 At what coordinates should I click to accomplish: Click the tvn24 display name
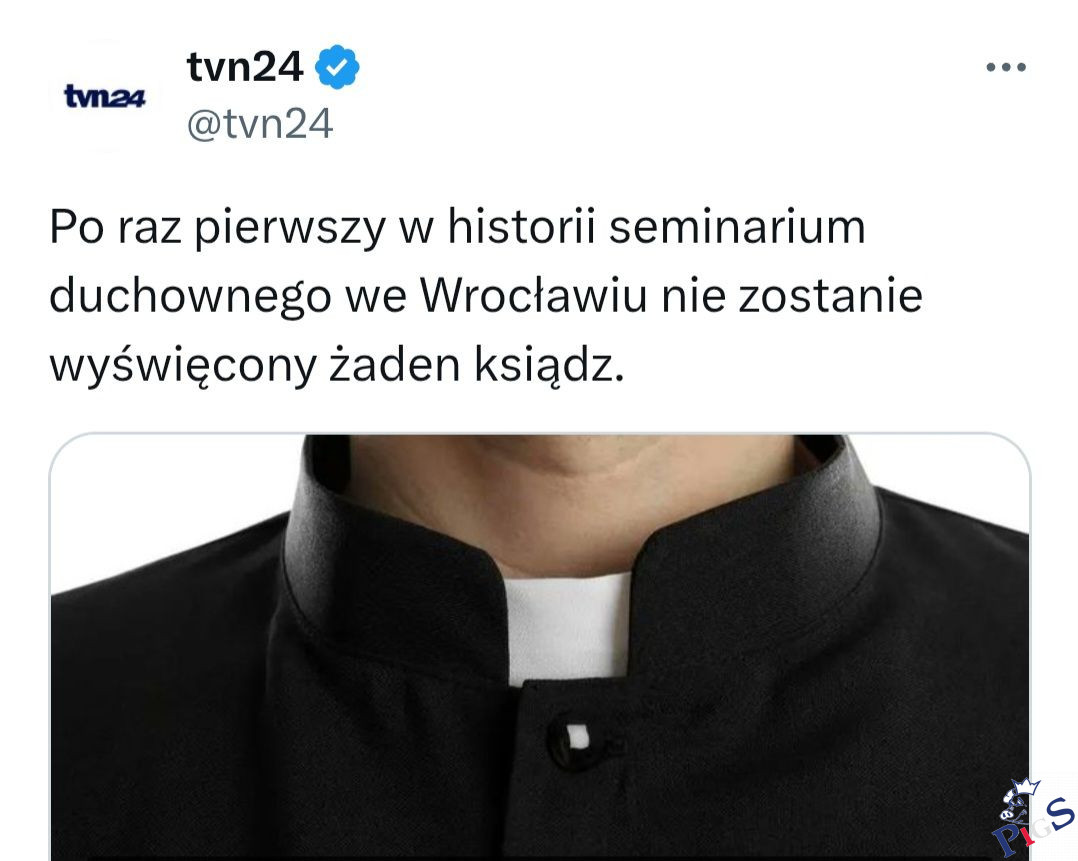pos(245,67)
